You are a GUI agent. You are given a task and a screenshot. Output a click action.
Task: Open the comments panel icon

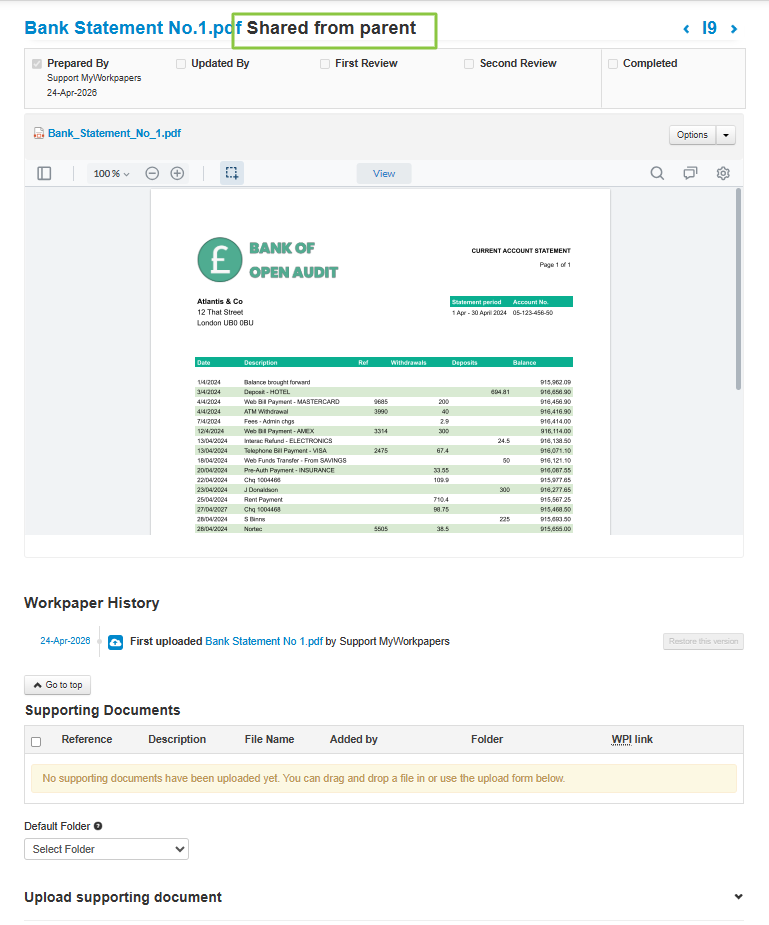click(690, 173)
